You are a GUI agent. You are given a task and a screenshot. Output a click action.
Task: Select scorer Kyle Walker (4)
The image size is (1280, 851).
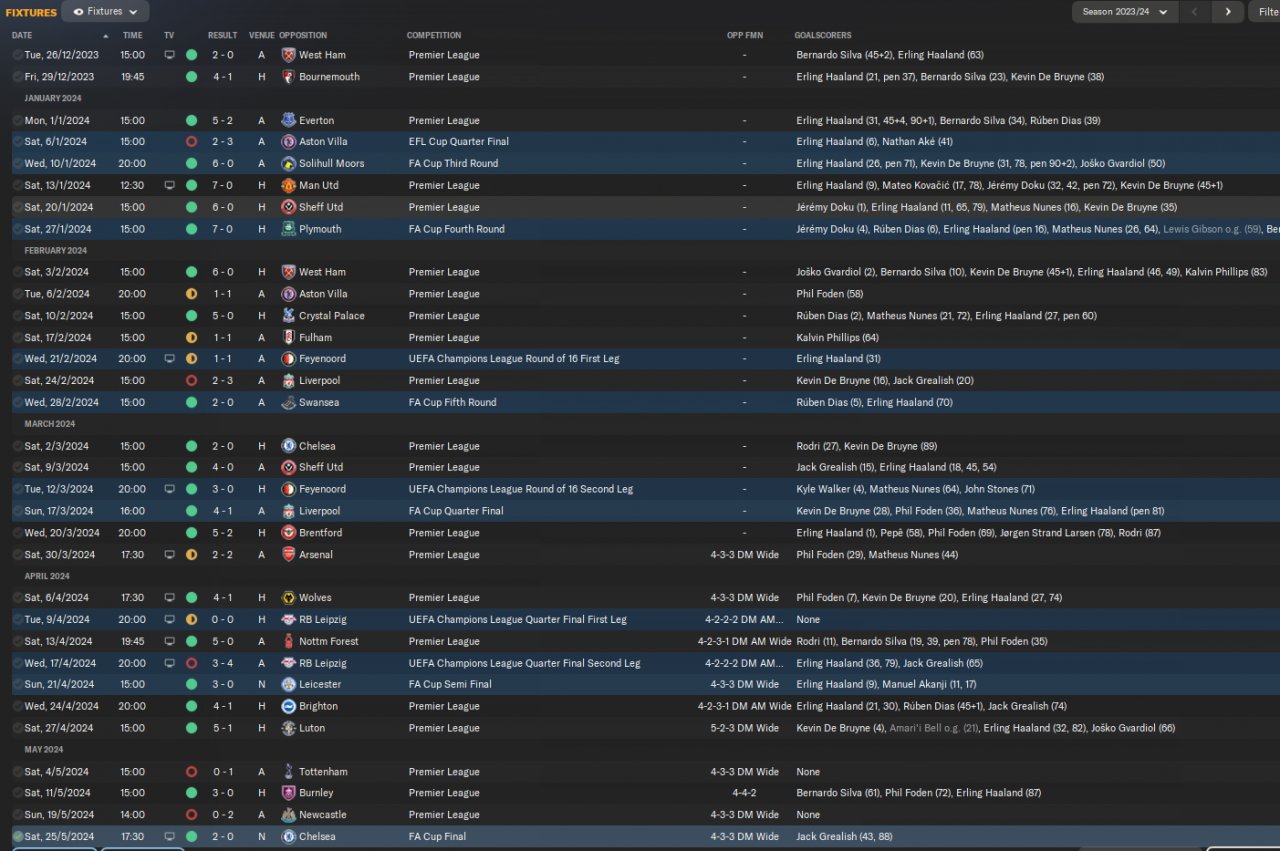[x=830, y=490]
